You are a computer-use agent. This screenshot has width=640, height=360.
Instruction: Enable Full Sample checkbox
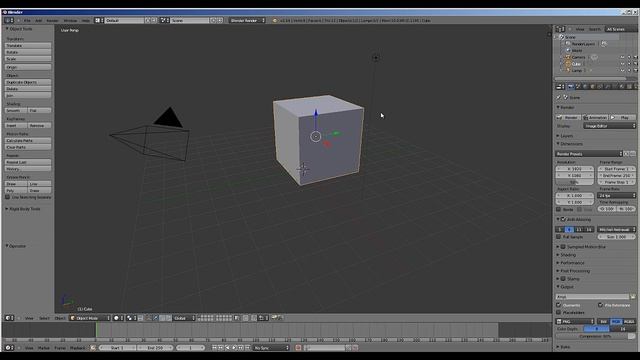tap(559, 237)
